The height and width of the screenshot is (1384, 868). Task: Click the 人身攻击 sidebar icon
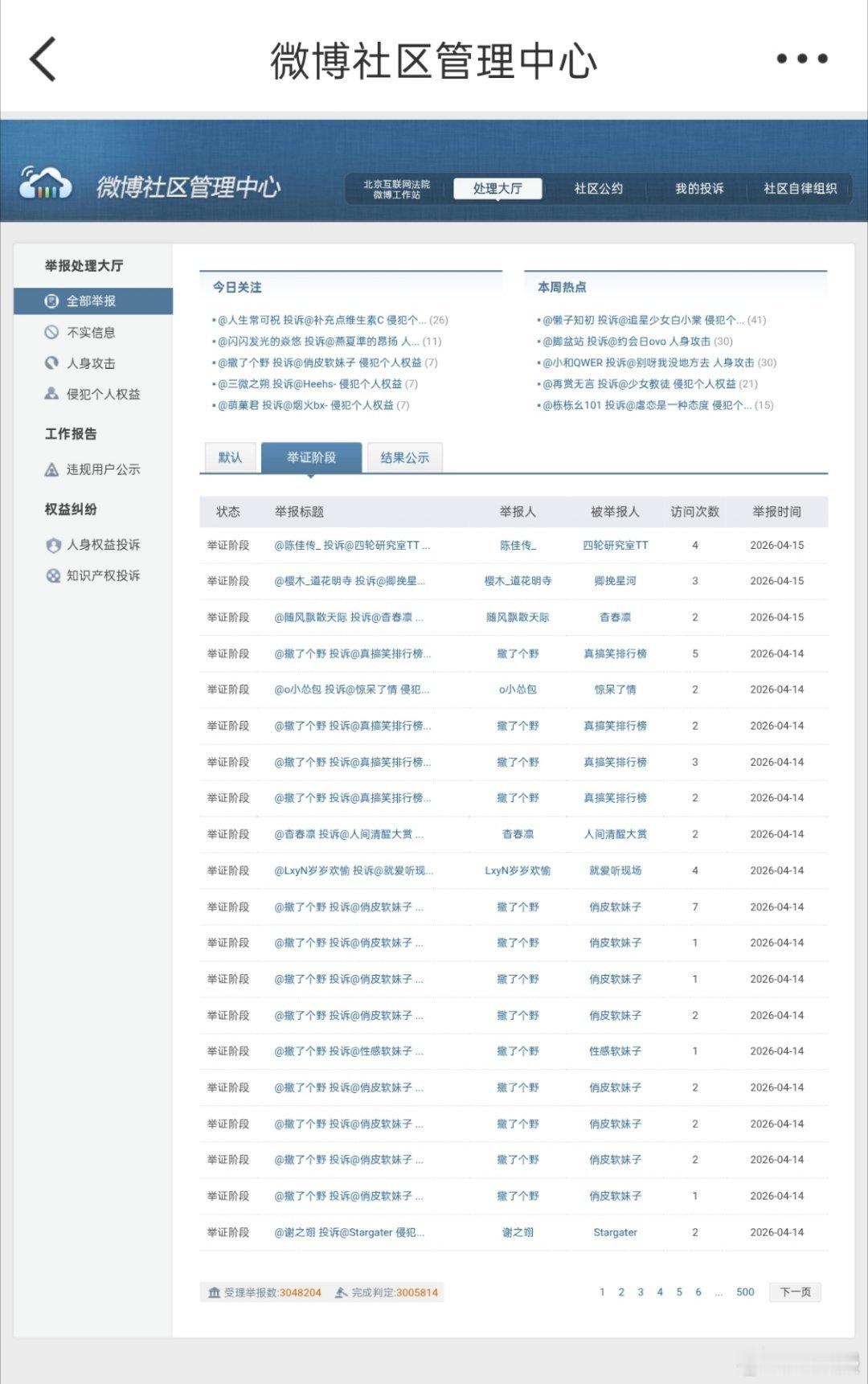pyautogui.click(x=51, y=363)
